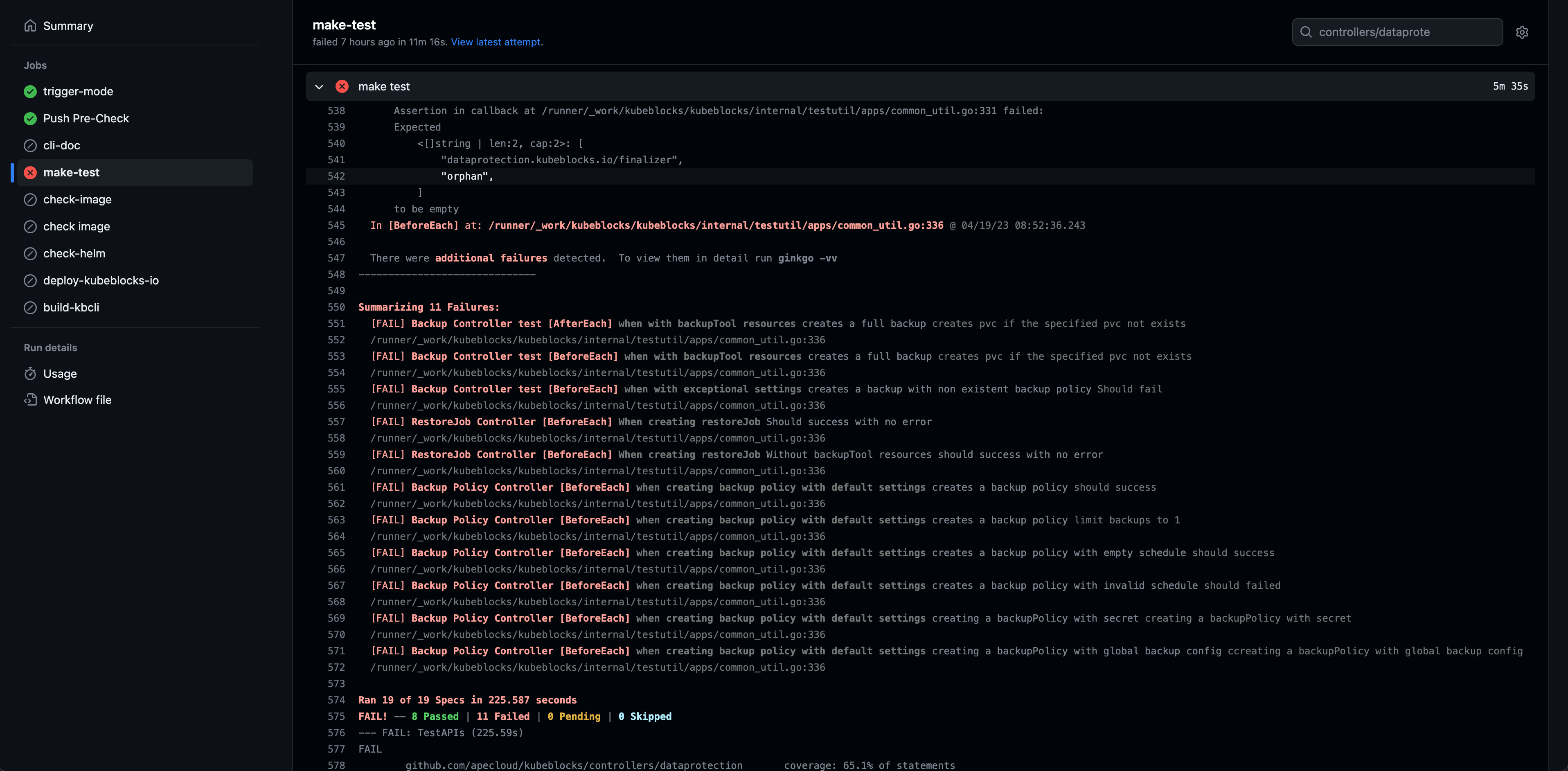The width and height of the screenshot is (1568, 771).
Task: Click the skipped icon beside cli-doc
Action: [30, 146]
